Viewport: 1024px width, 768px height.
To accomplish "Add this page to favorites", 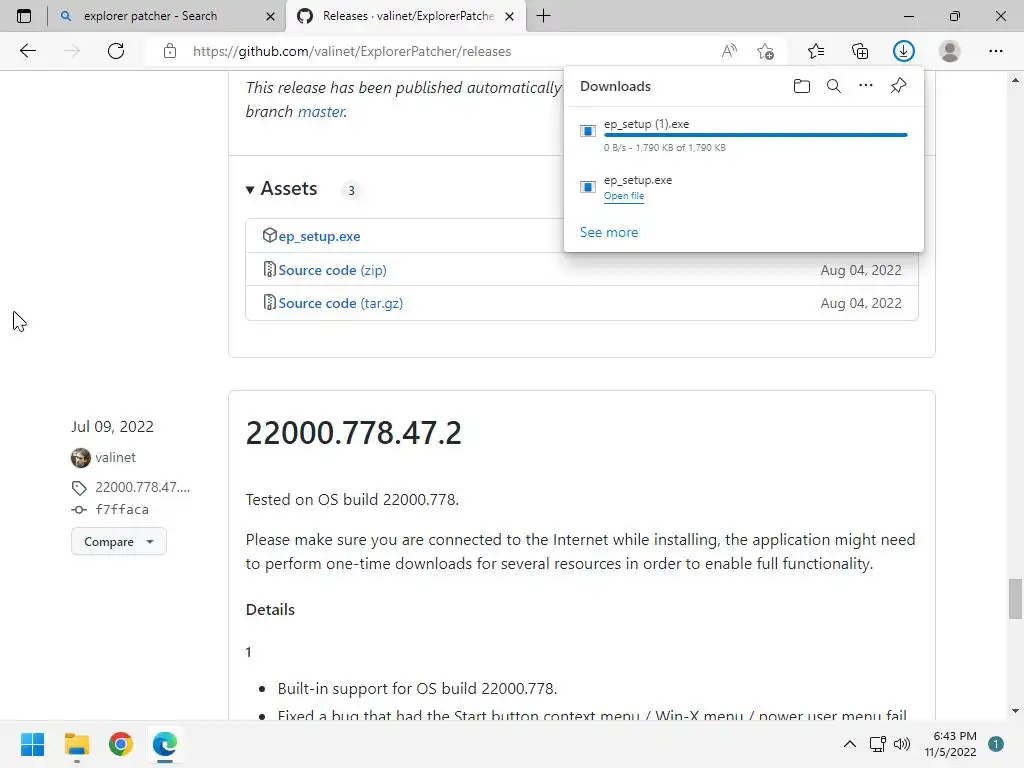I will 765,51.
